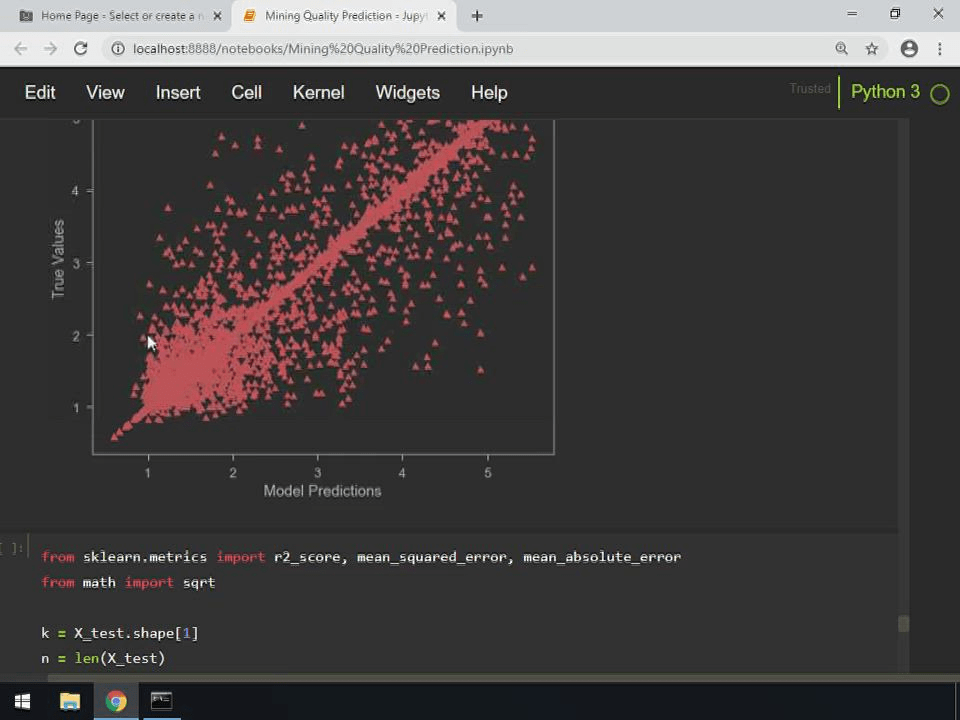Open Chrome's three-dot settings menu
Viewport: 960px width, 720px height.
939,48
